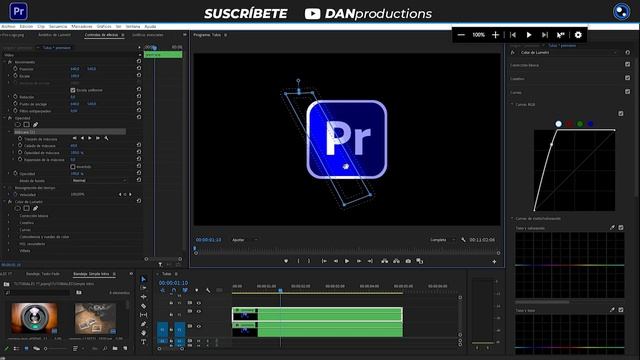The width and height of the screenshot is (640, 360).
Task: Toggle Tono y saturación curve checkbox
Action: pyautogui.click(x=621, y=228)
